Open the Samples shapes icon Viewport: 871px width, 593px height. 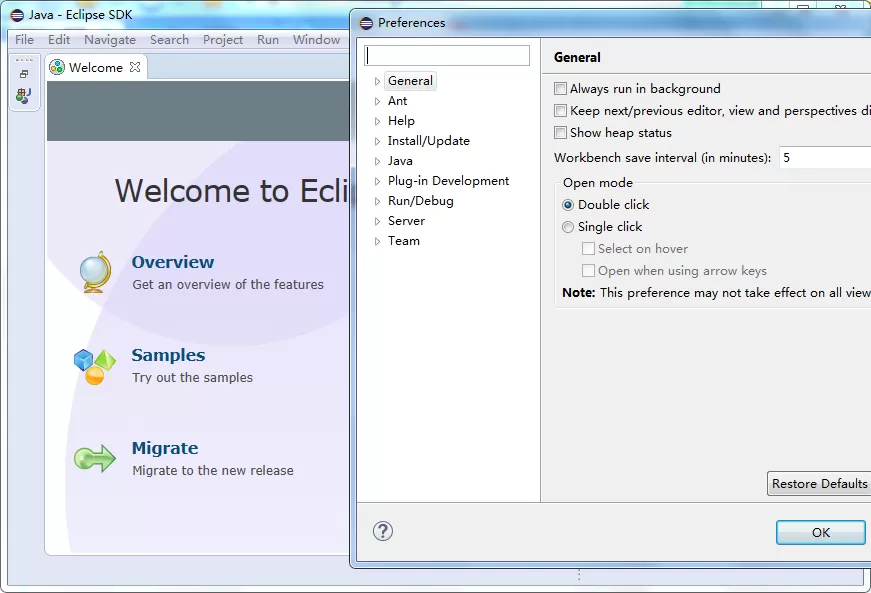pos(94,366)
